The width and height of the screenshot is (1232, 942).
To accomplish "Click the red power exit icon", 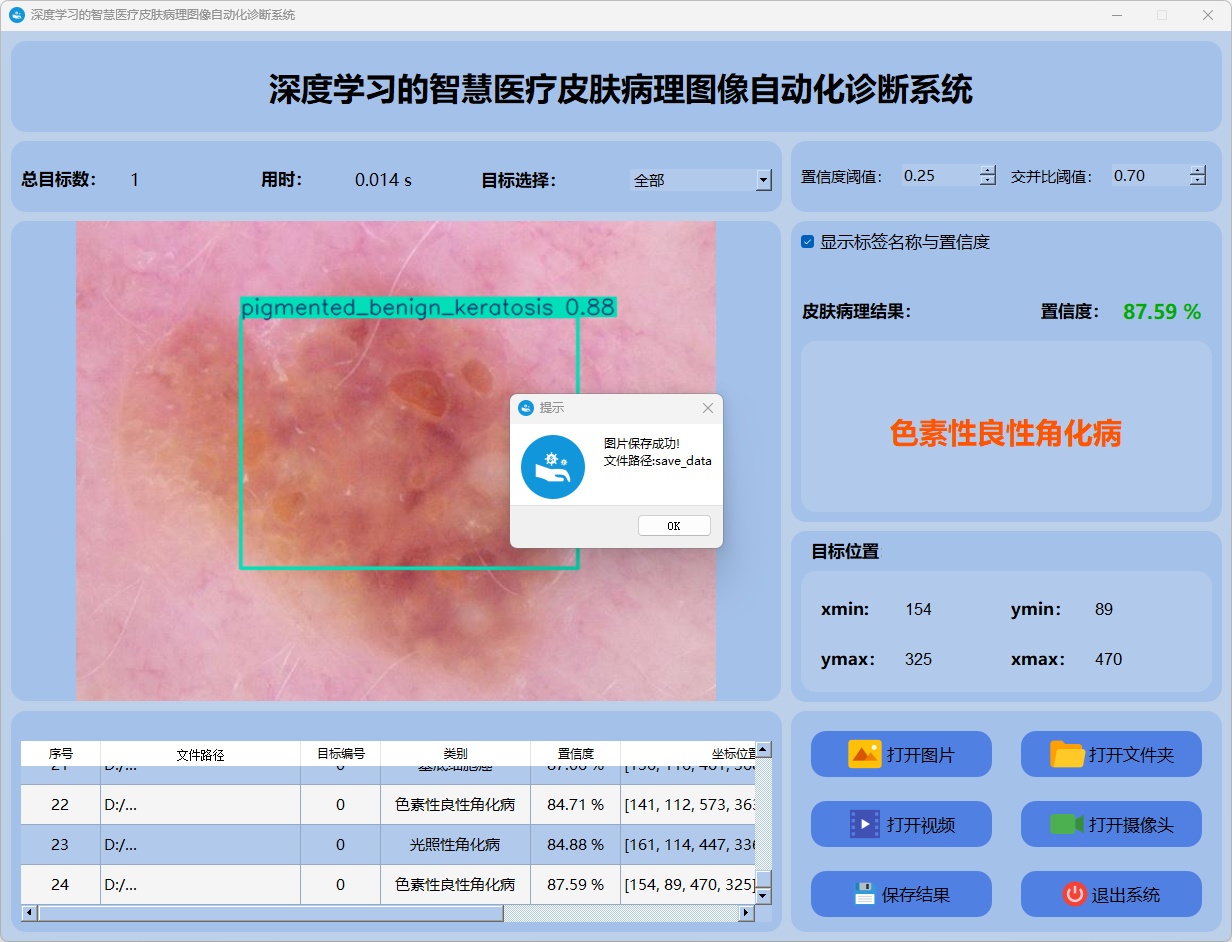I will pyautogui.click(x=1074, y=894).
